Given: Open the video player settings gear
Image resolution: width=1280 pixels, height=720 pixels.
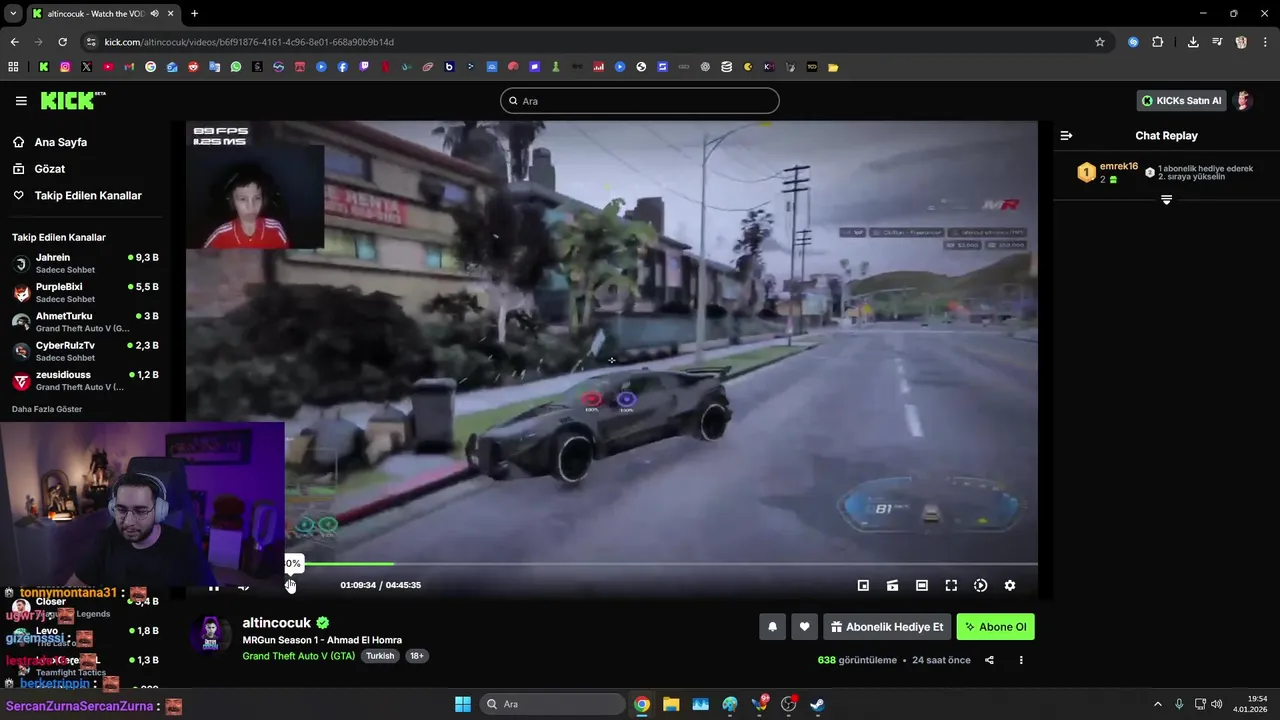Looking at the screenshot, I should coord(1010,585).
